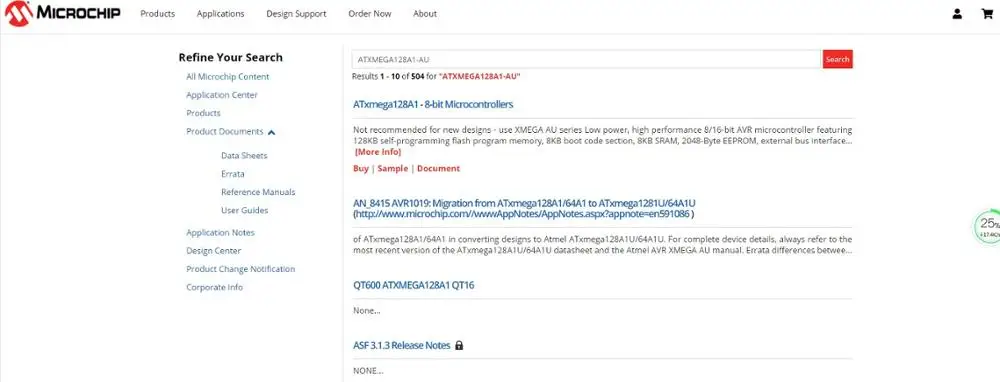Click the Buy link
Viewport: 1000px width, 382px height.
pyautogui.click(x=361, y=168)
